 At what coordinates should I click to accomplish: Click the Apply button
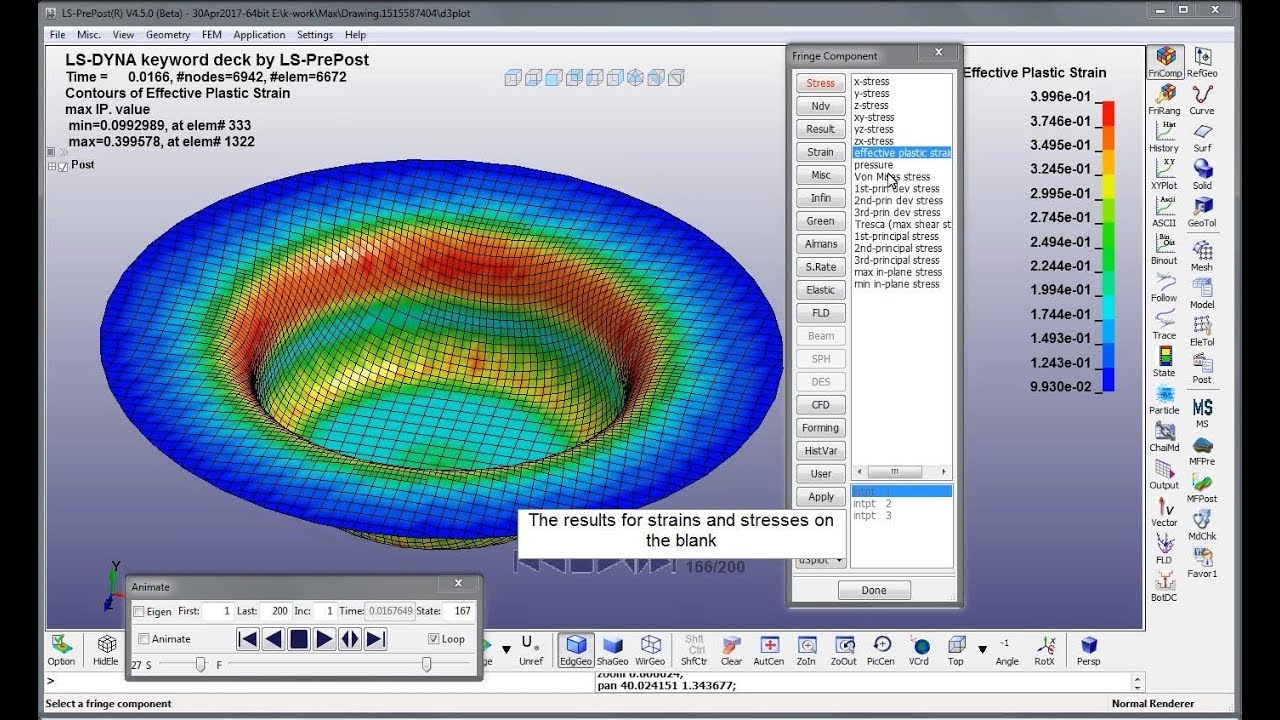pyautogui.click(x=821, y=497)
